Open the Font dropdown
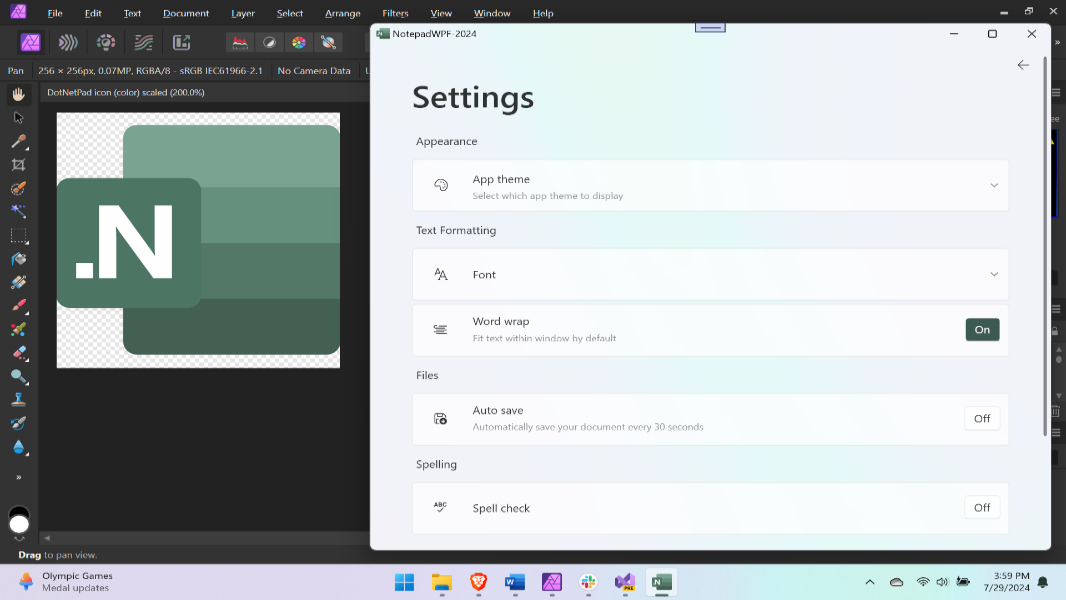The width and height of the screenshot is (1066, 600). [994, 273]
